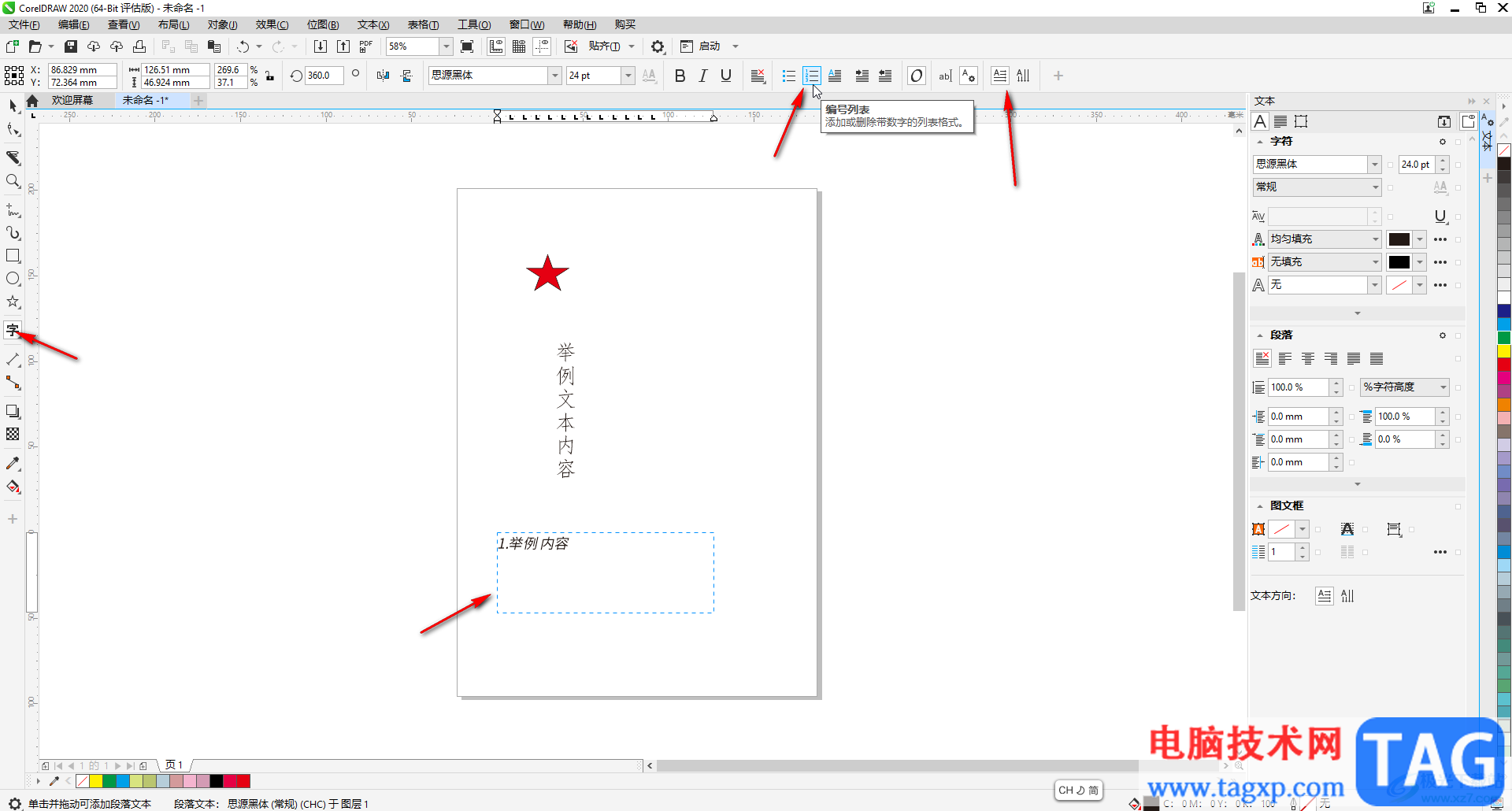Collapse the 段落 paragraph section
This screenshot has height=811, width=1512.
coord(1260,335)
